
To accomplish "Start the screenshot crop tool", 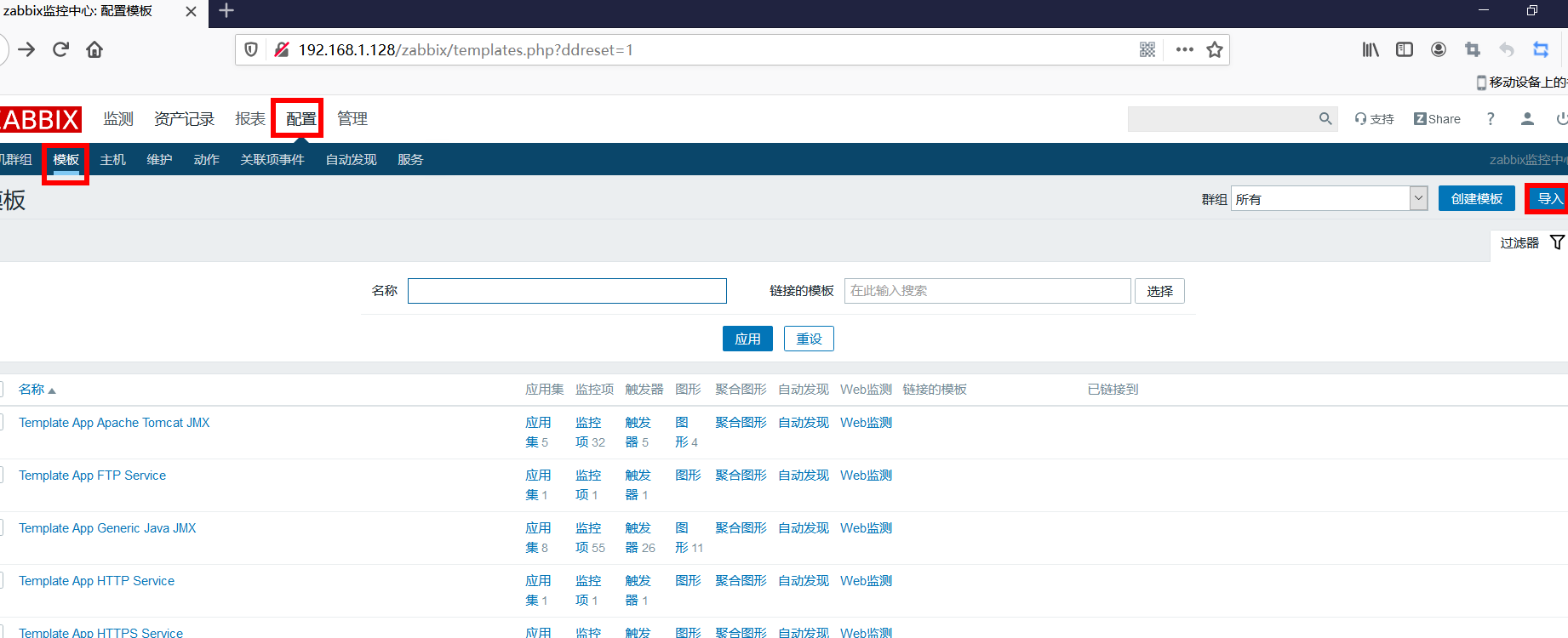I will [1473, 49].
